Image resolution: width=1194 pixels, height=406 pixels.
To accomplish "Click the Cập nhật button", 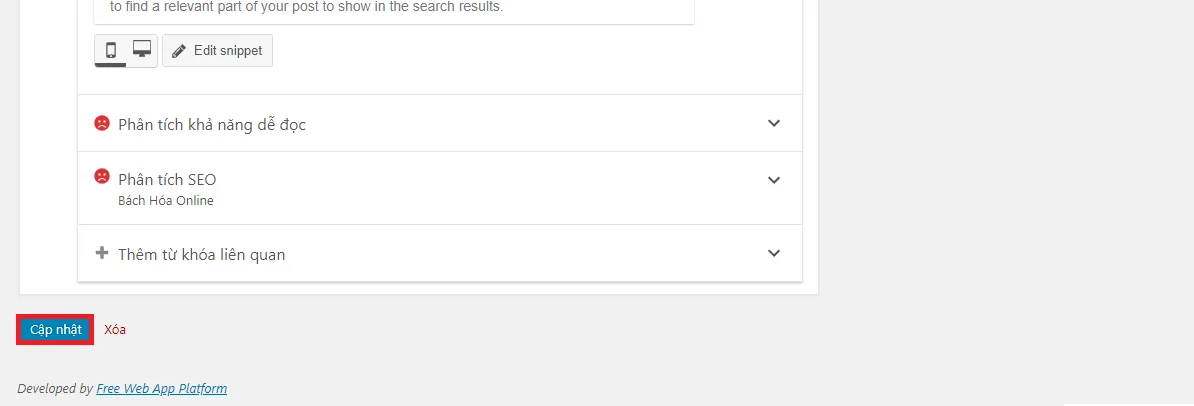I will tap(55, 329).
